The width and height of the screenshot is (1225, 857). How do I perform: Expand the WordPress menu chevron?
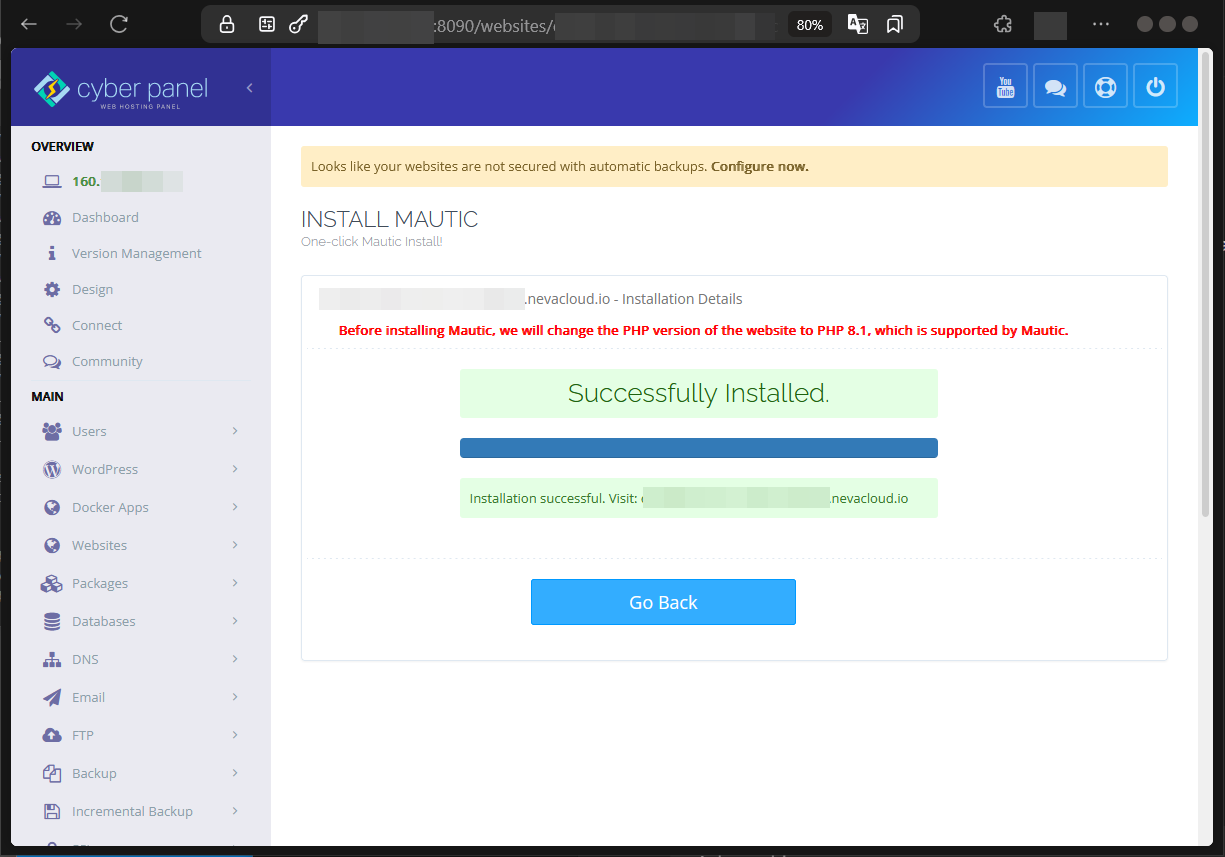(x=235, y=469)
